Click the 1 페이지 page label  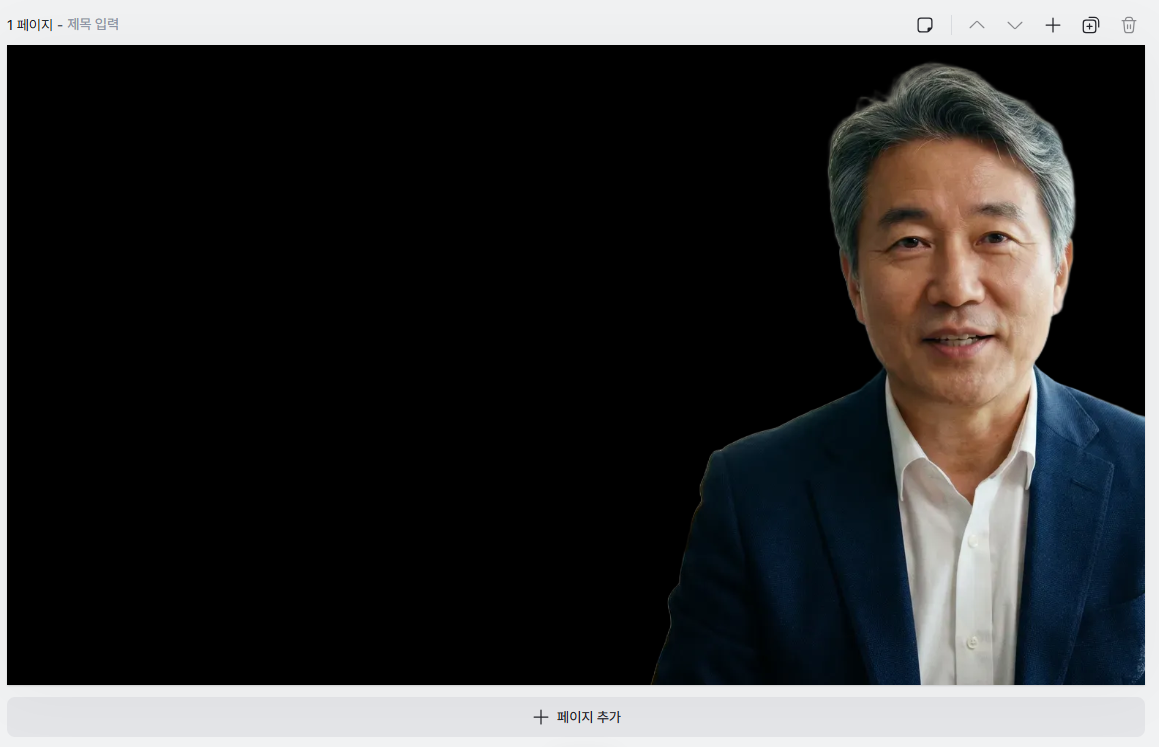pyautogui.click(x=29, y=24)
